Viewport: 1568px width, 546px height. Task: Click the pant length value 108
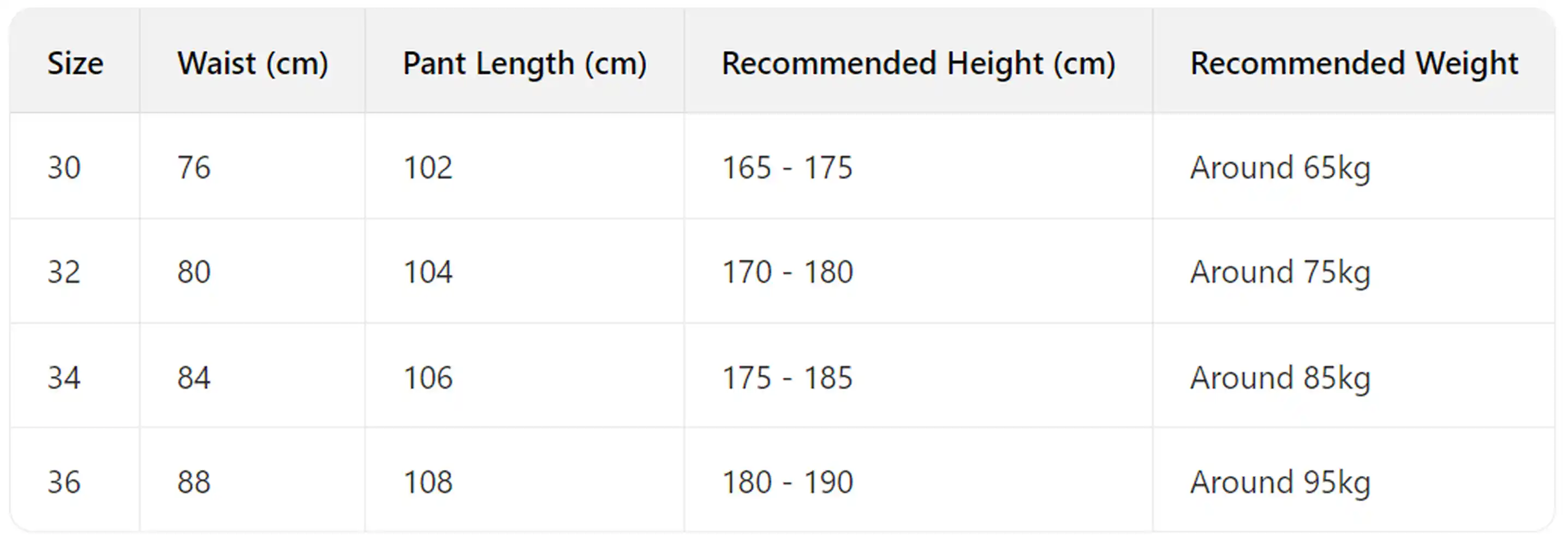pos(428,482)
